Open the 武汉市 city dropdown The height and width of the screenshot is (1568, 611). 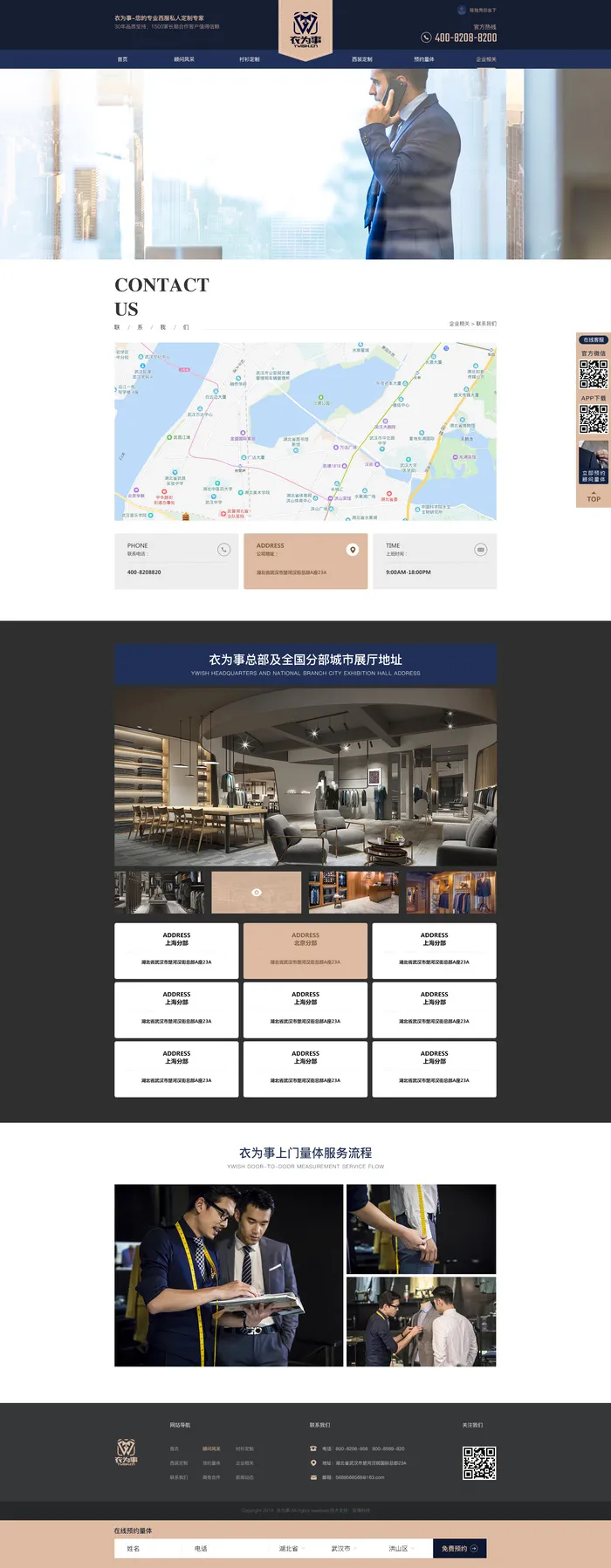point(344,1548)
